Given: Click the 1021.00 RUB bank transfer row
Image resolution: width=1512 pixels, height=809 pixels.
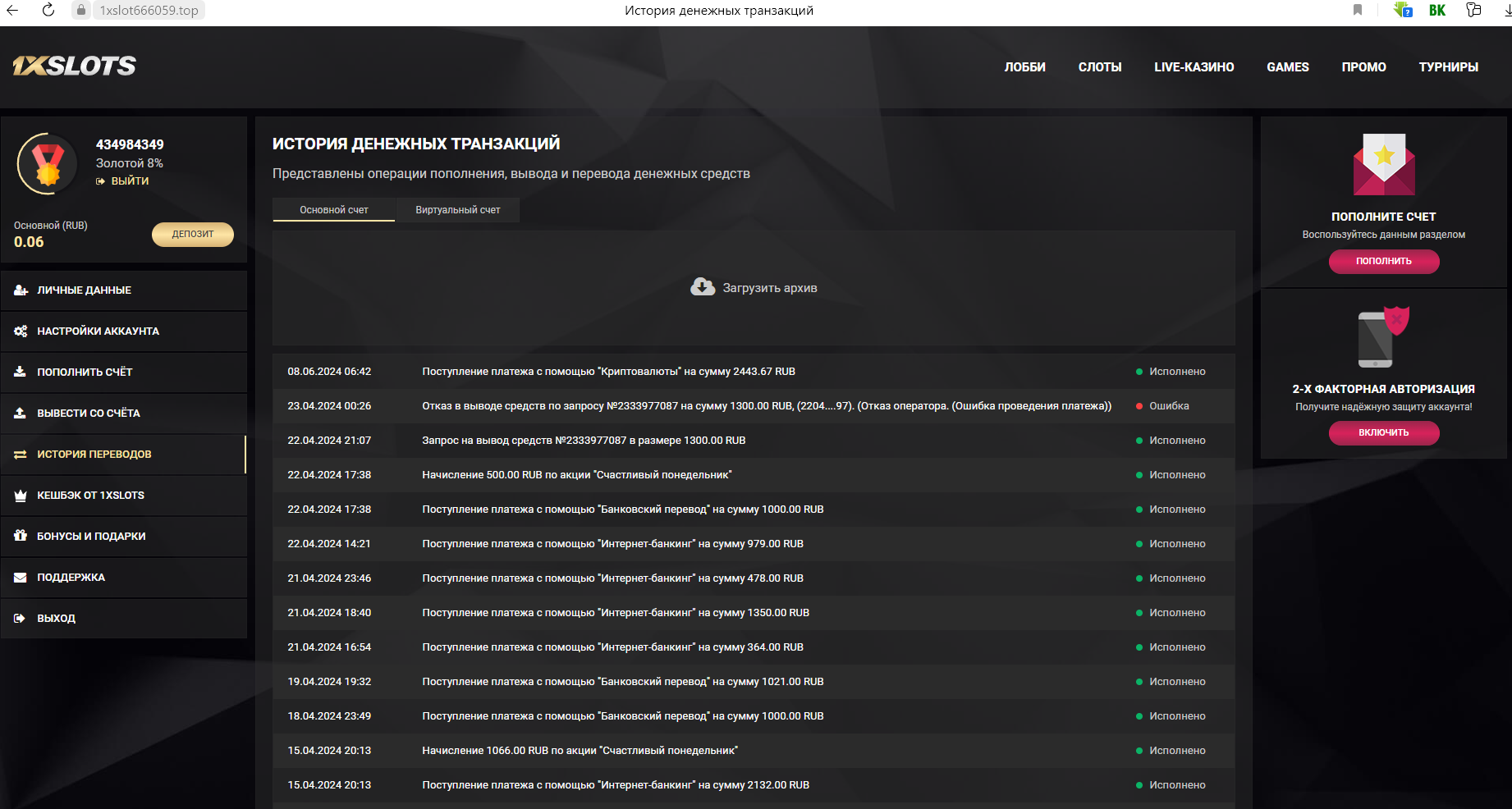Looking at the screenshot, I should (x=754, y=682).
